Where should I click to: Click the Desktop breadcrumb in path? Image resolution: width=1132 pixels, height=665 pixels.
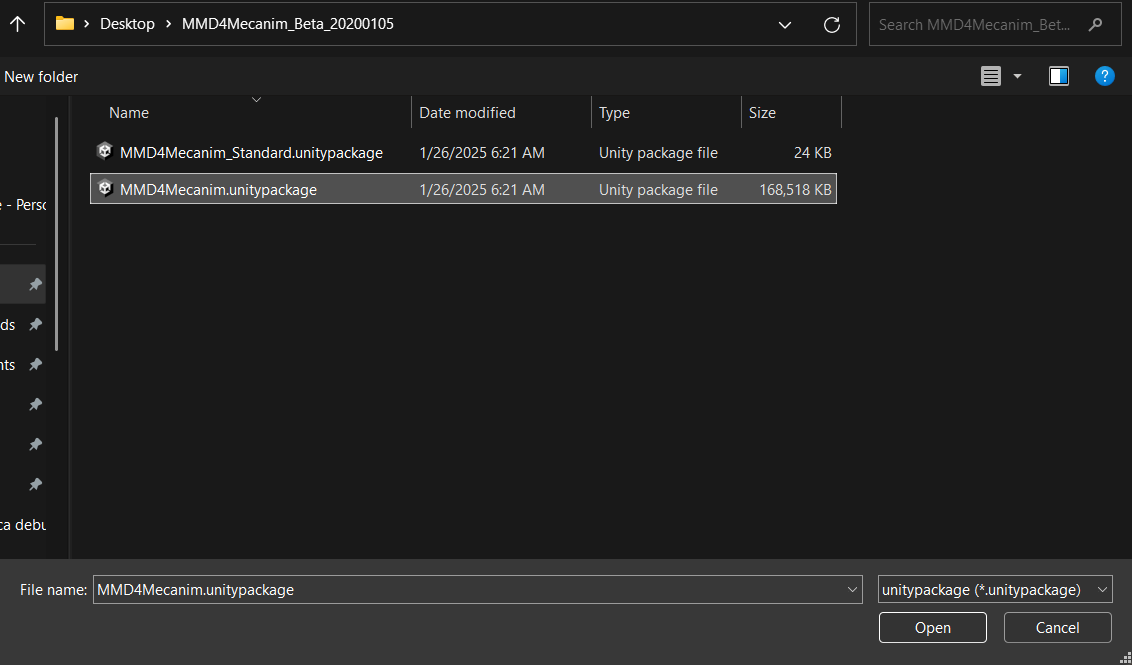(127, 24)
